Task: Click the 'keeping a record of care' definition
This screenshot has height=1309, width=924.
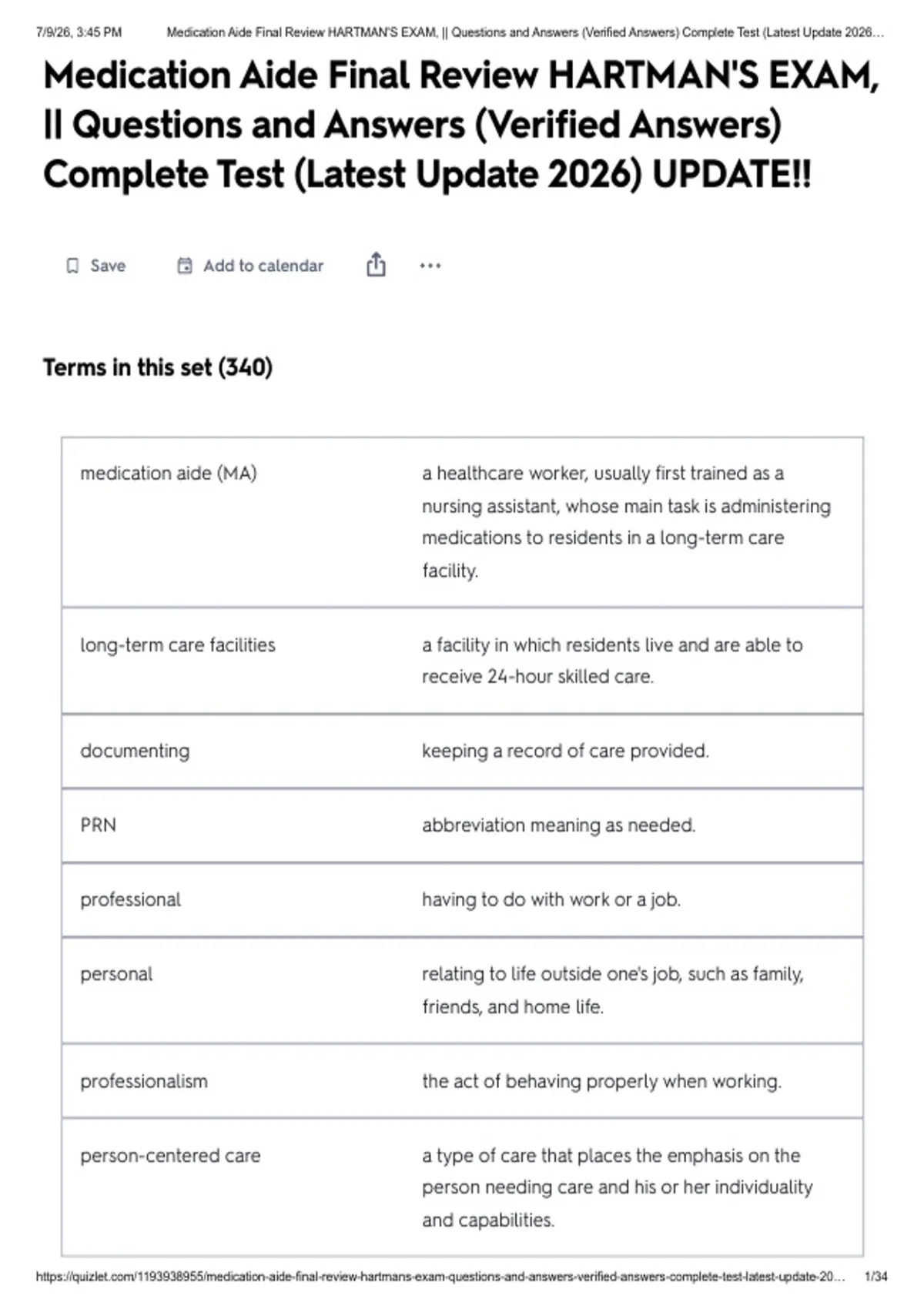Action: click(565, 751)
